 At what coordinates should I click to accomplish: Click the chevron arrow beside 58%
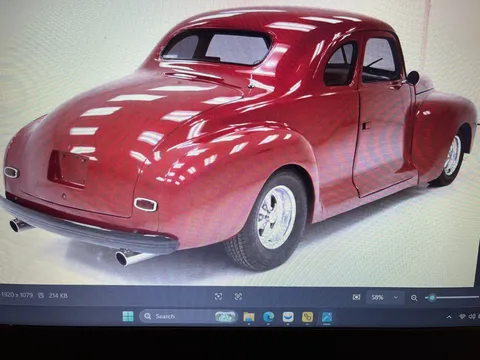coord(396,297)
